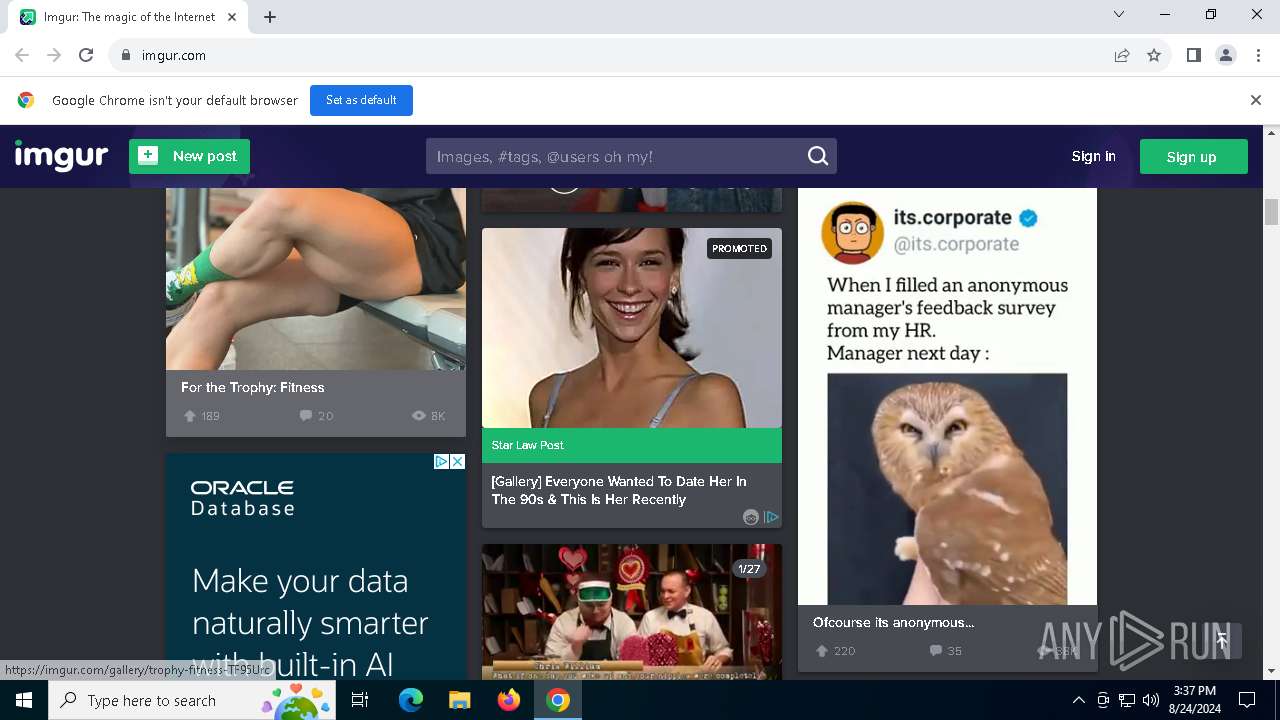Open the 1/27 album post thumbnail
1280x720 pixels.
click(x=632, y=612)
